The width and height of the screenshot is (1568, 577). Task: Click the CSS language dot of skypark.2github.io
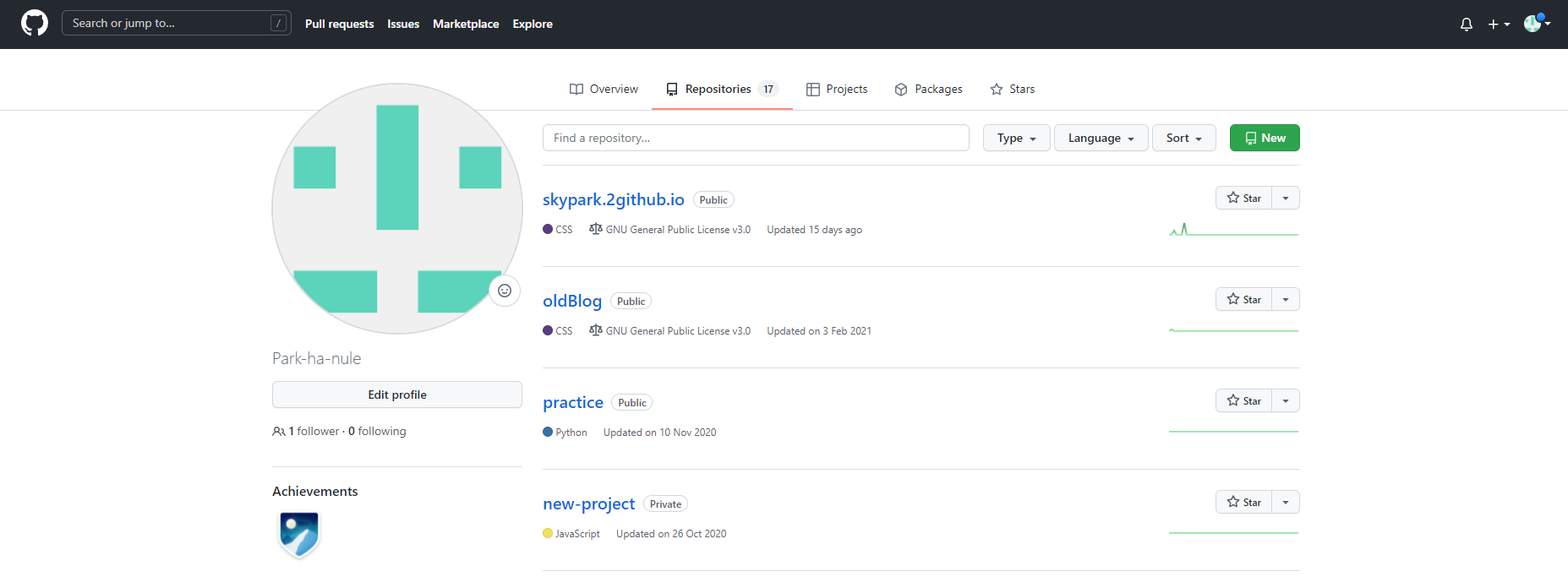click(x=548, y=229)
